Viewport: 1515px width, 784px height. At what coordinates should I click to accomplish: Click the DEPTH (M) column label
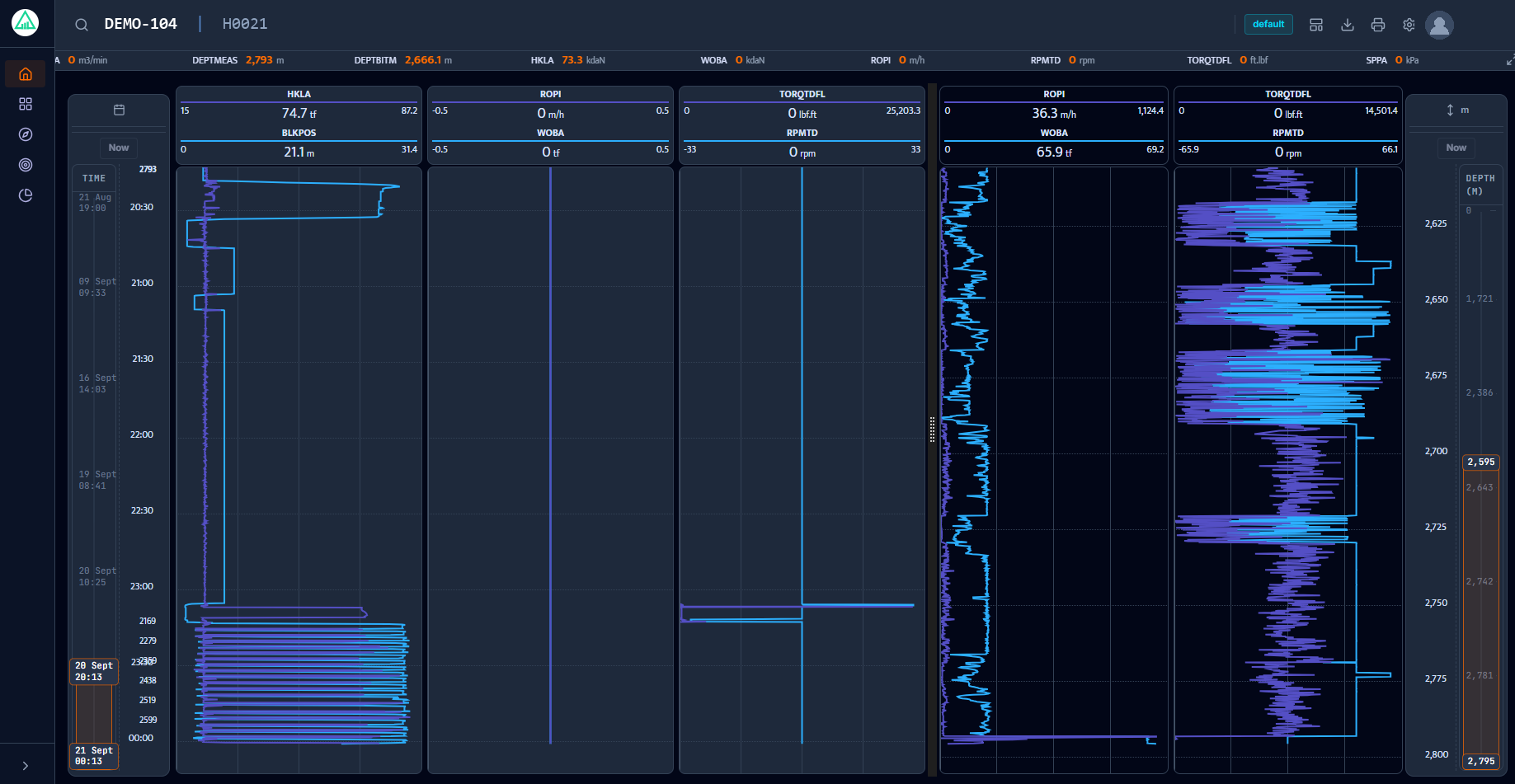pos(1480,185)
